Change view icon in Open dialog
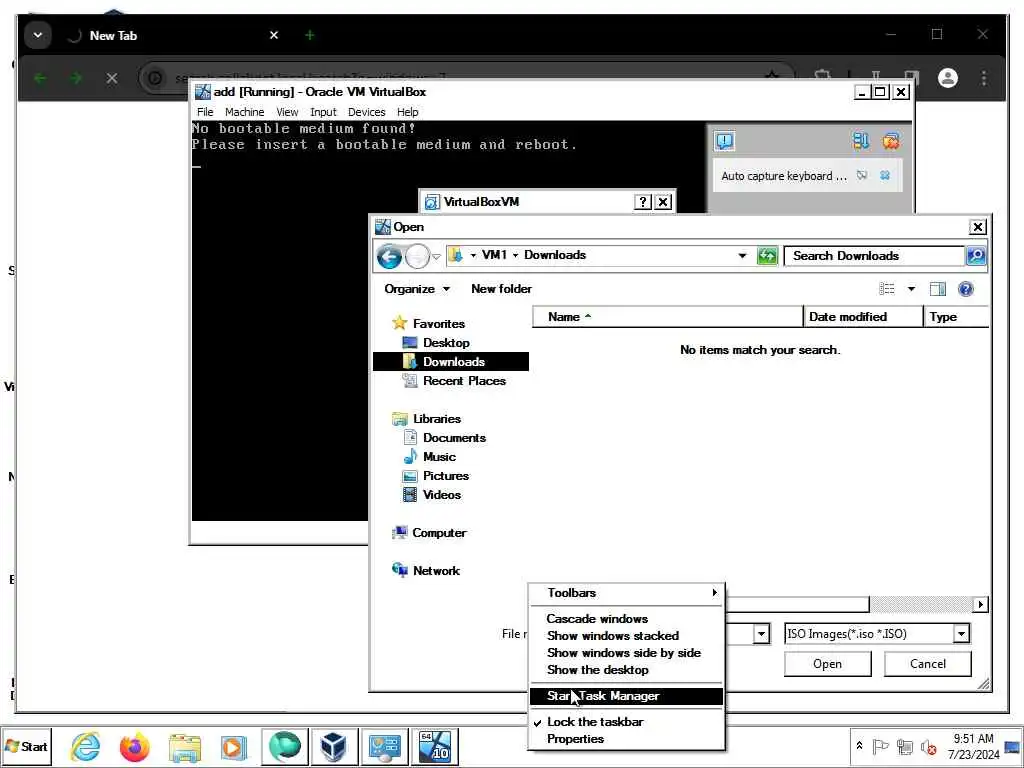The image size is (1024, 768). (887, 289)
